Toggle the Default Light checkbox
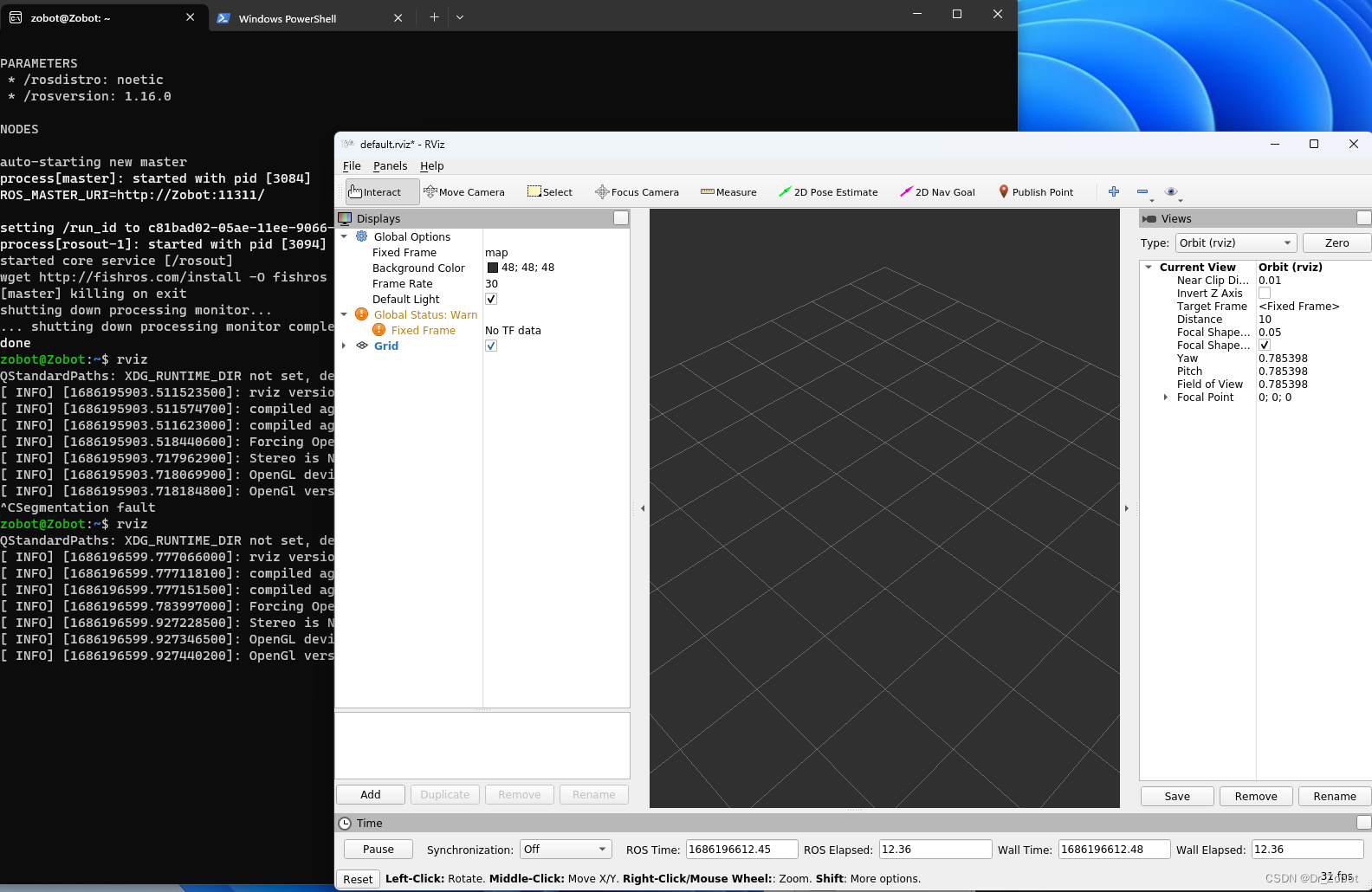 (x=491, y=299)
